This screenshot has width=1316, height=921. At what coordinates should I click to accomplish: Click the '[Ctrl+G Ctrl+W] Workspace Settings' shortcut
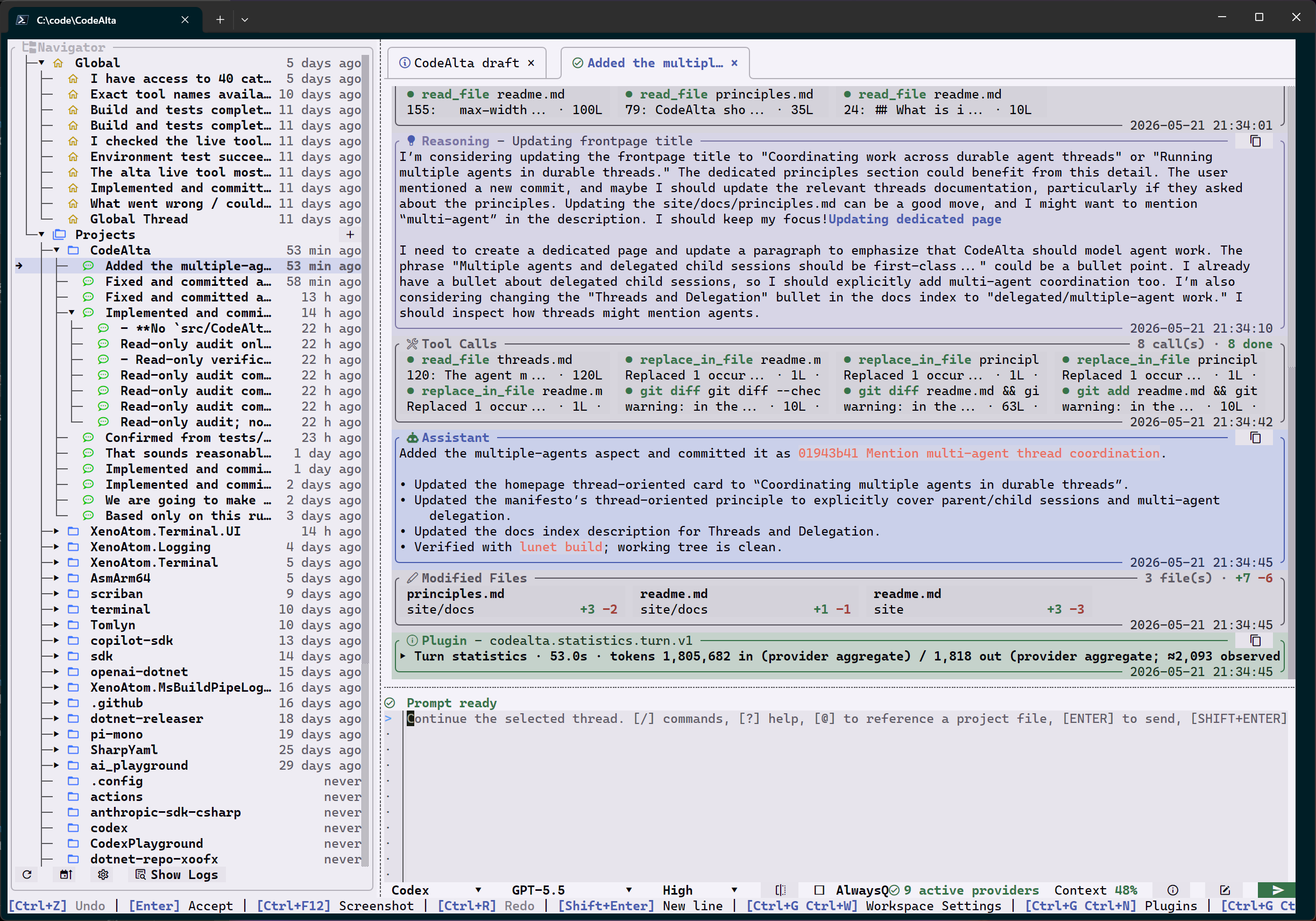(x=874, y=906)
